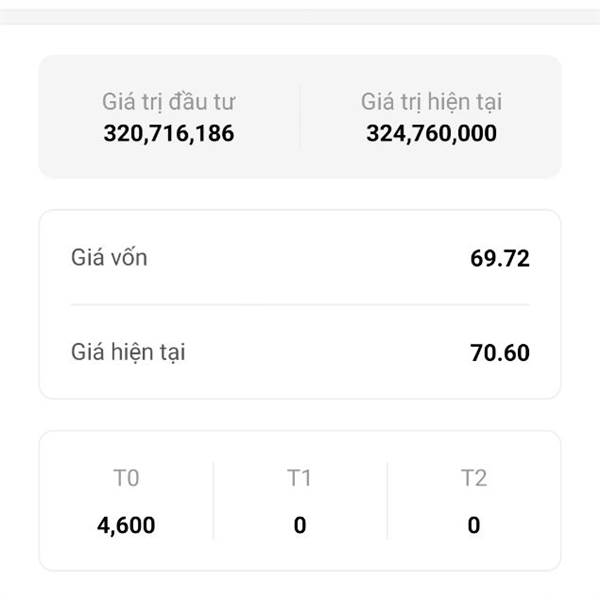Viewport: 600px width, 600px height.
Task: Click the divider between investment and current value
Action: click(299, 117)
